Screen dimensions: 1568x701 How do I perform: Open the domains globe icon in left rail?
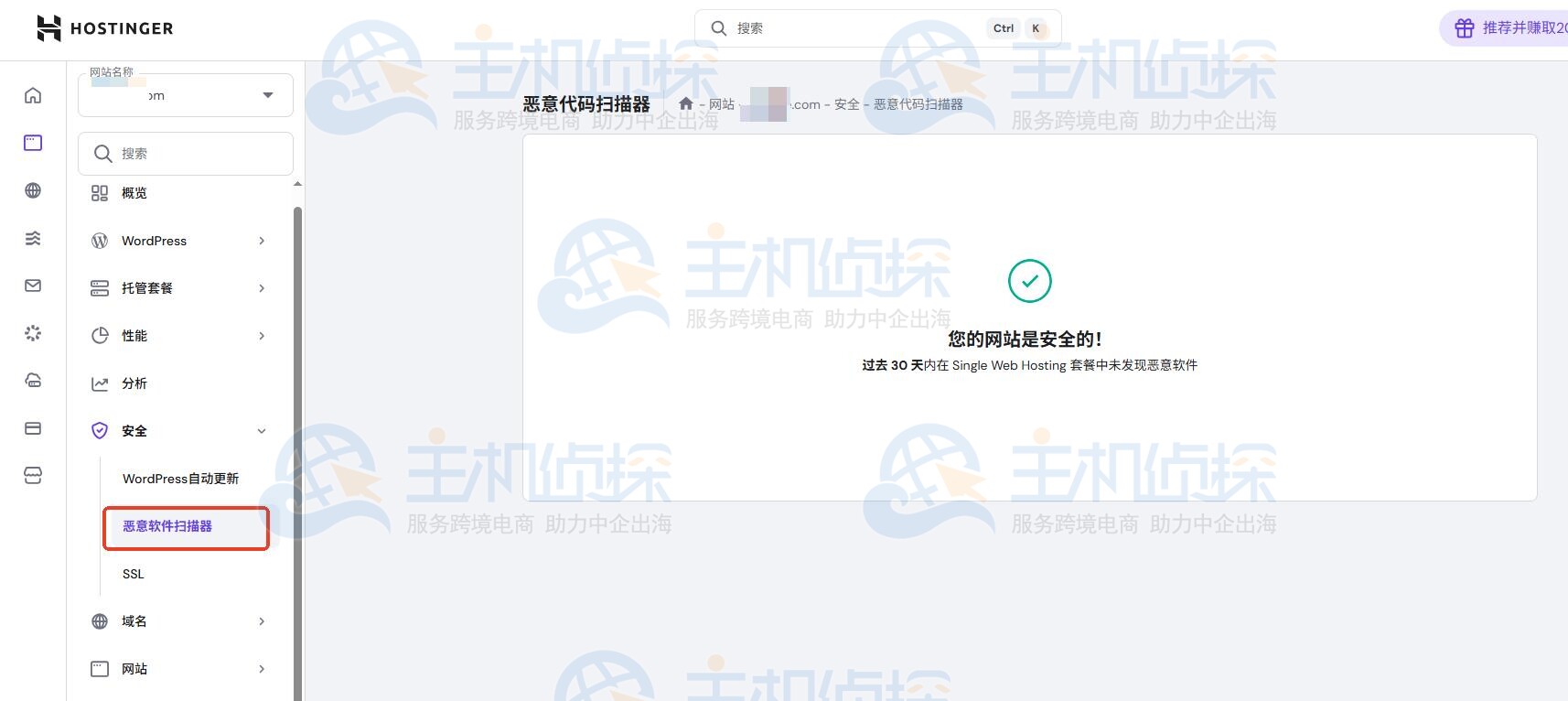click(x=33, y=190)
